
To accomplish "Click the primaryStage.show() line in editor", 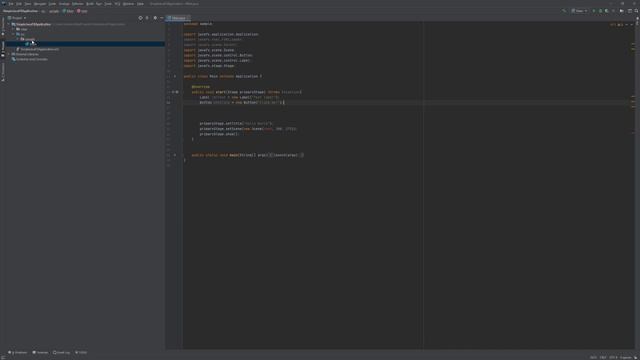I will click(219, 134).
